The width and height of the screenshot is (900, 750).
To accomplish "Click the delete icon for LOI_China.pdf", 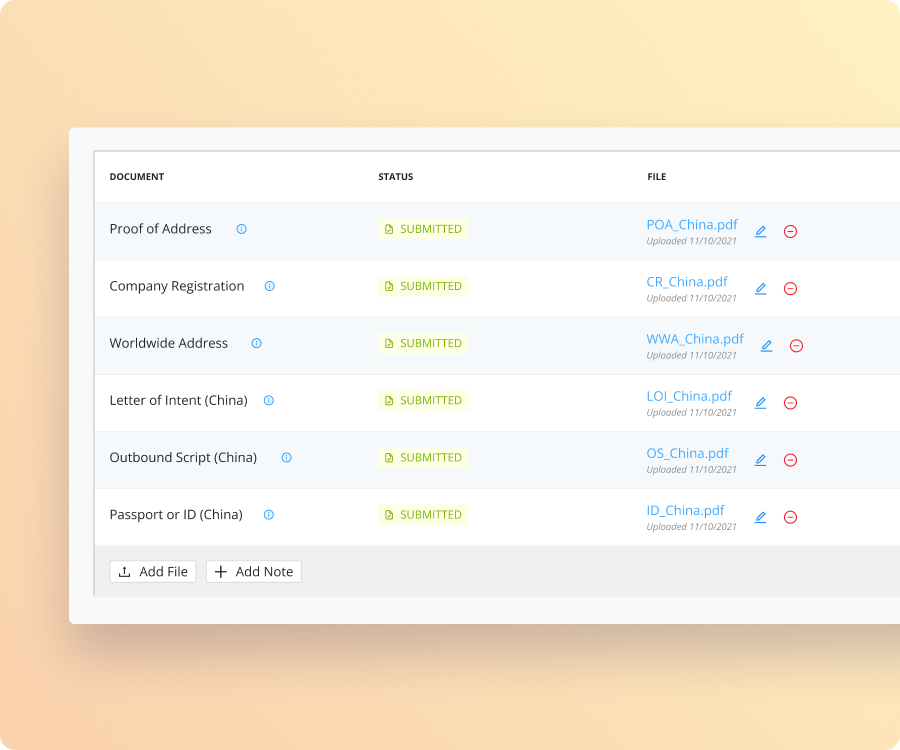I will (x=790, y=402).
